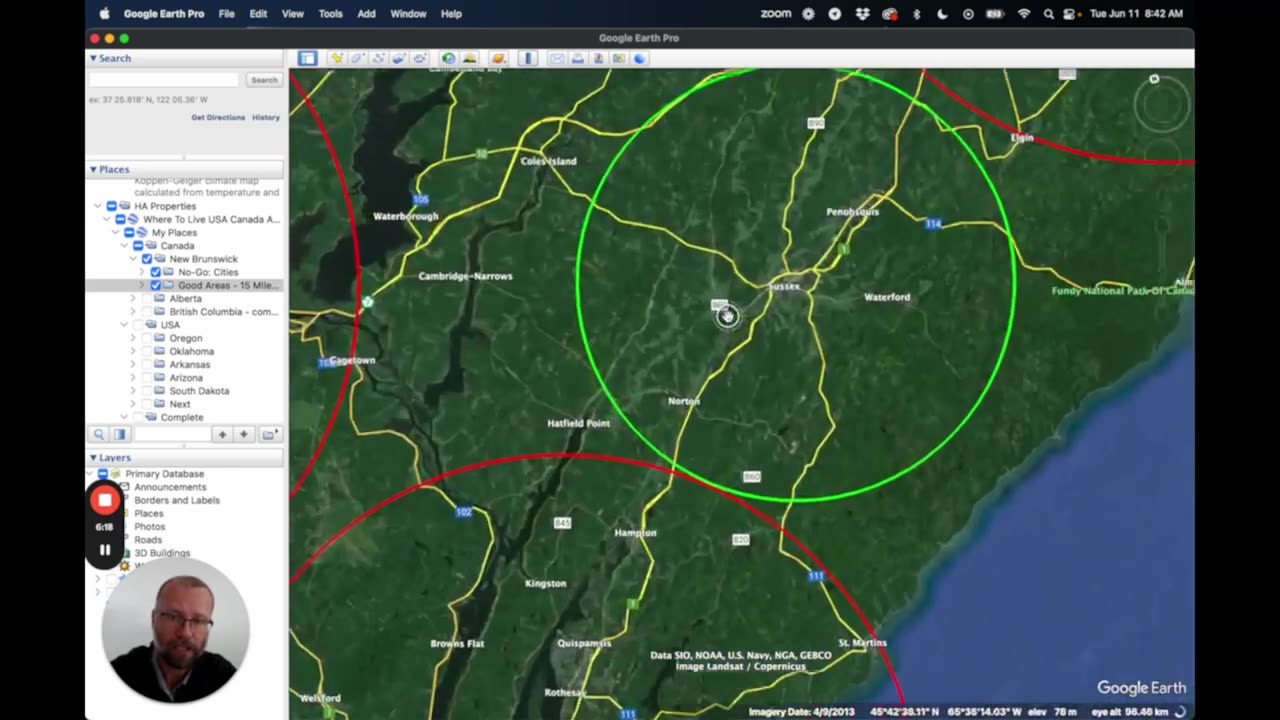Click the History link
The width and height of the screenshot is (1280, 720).
coord(266,117)
